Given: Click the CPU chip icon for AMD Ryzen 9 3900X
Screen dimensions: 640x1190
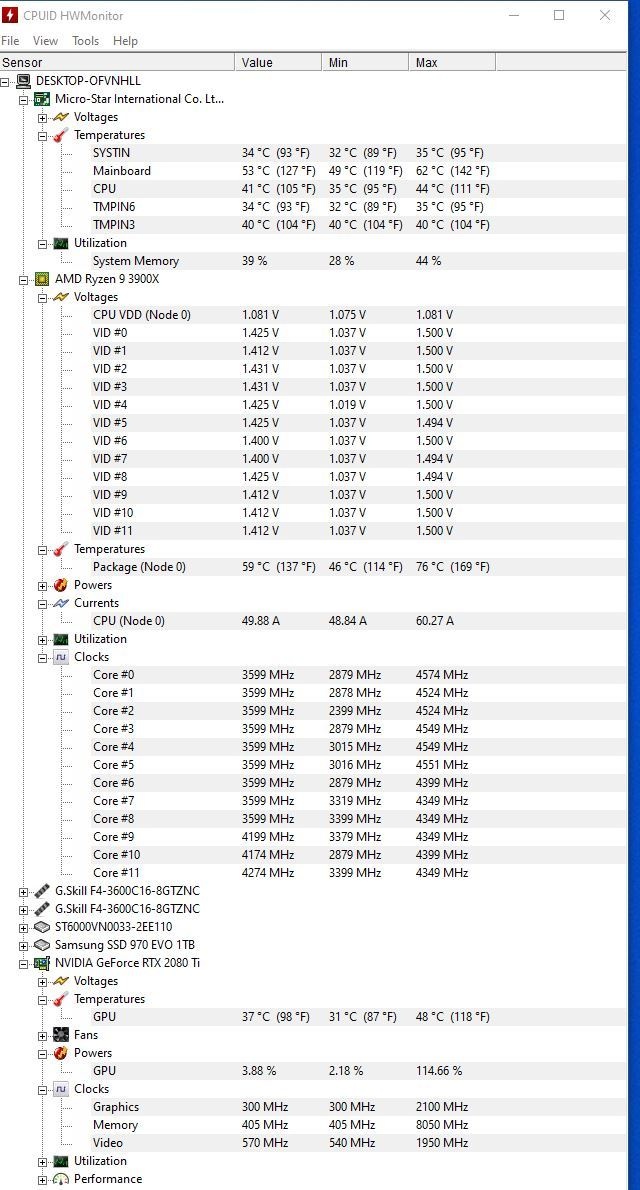Looking at the screenshot, I should (x=42, y=279).
